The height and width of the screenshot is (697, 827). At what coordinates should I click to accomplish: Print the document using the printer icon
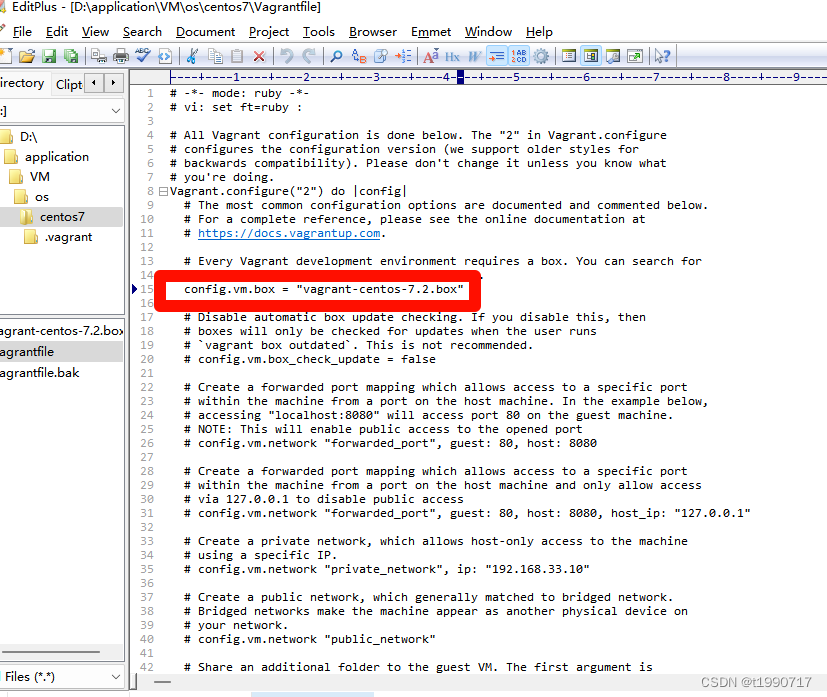point(121,56)
